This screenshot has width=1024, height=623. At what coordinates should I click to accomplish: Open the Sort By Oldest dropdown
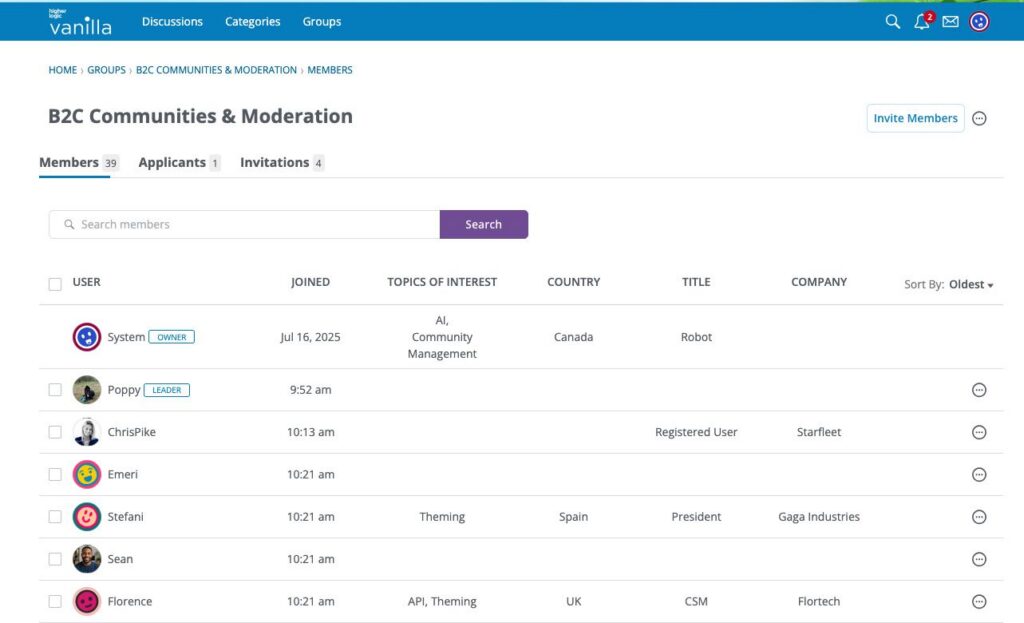point(968,284)
